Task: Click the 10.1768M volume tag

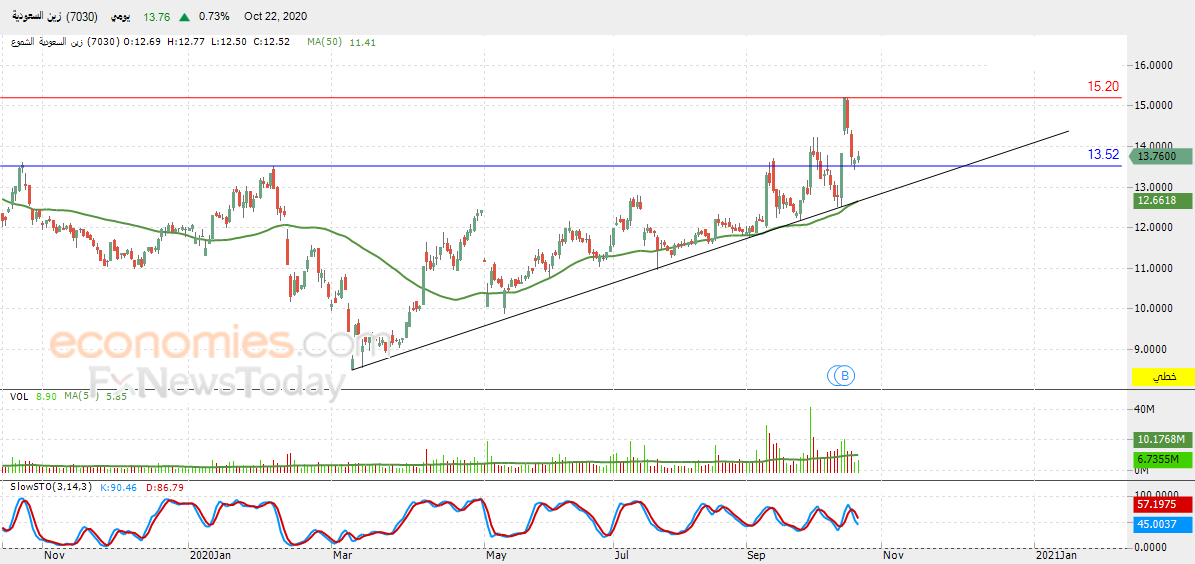Action: coord(1162,440)
